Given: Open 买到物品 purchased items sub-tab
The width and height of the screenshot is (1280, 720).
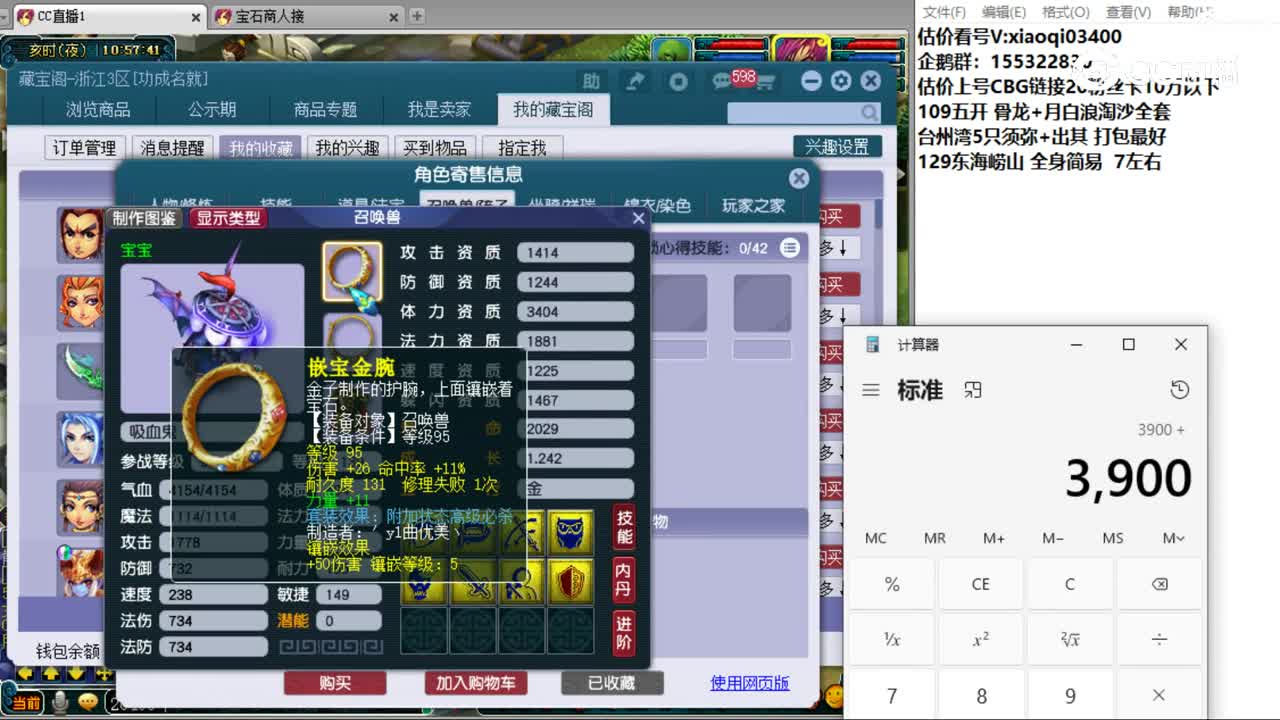Looking at the screenshot, I should tap(435, 148).
